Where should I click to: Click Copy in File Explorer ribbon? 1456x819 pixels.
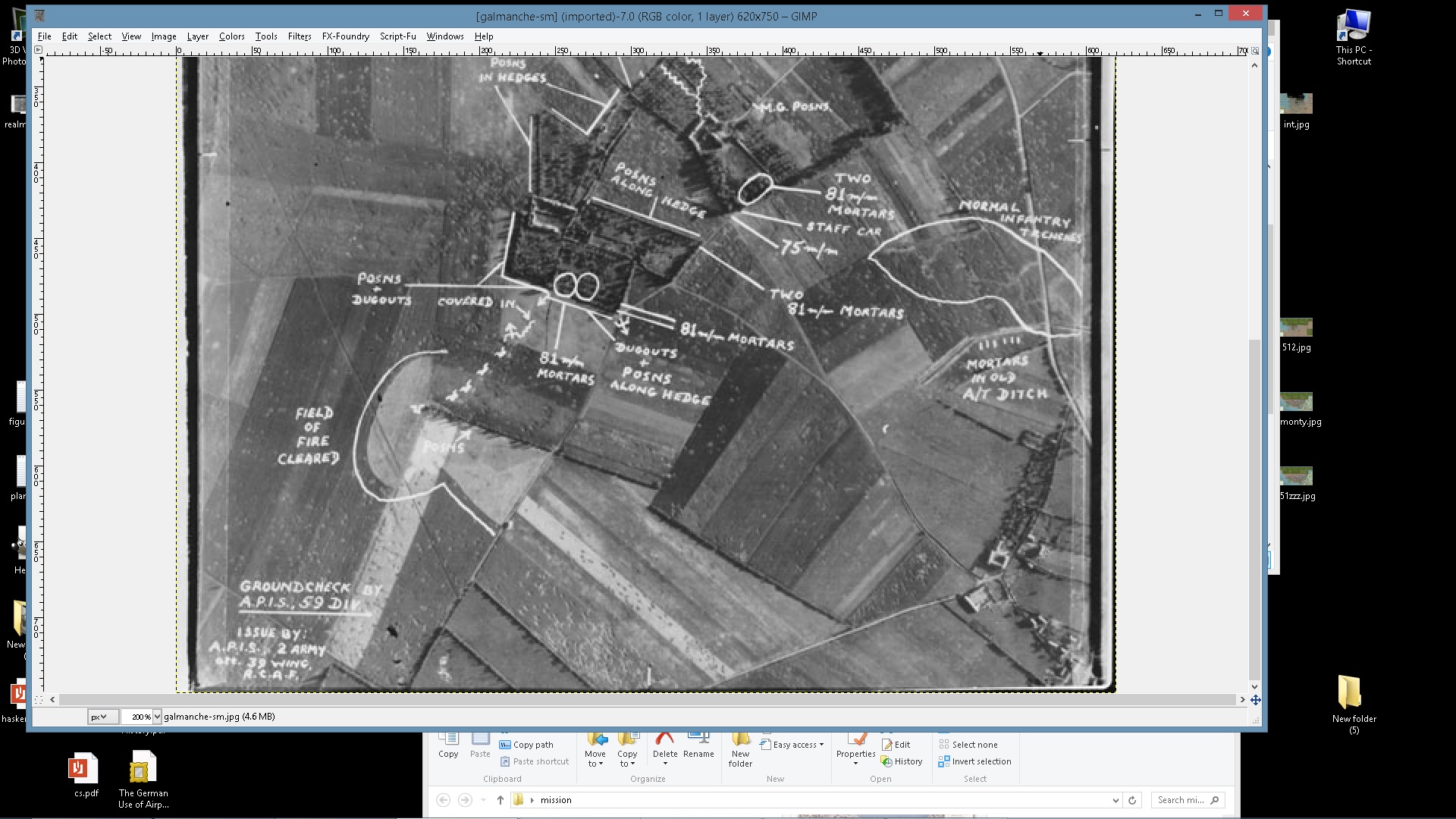coord(448,745)
